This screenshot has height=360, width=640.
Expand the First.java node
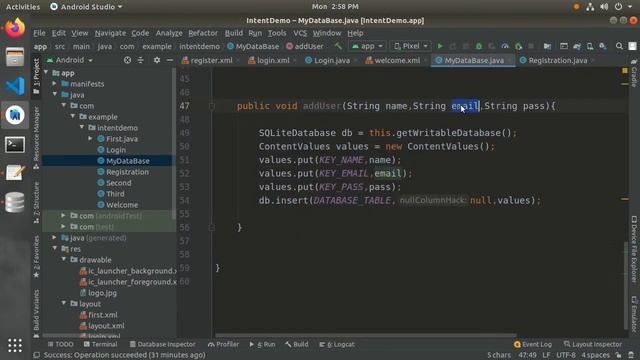[x=91, y=139]
